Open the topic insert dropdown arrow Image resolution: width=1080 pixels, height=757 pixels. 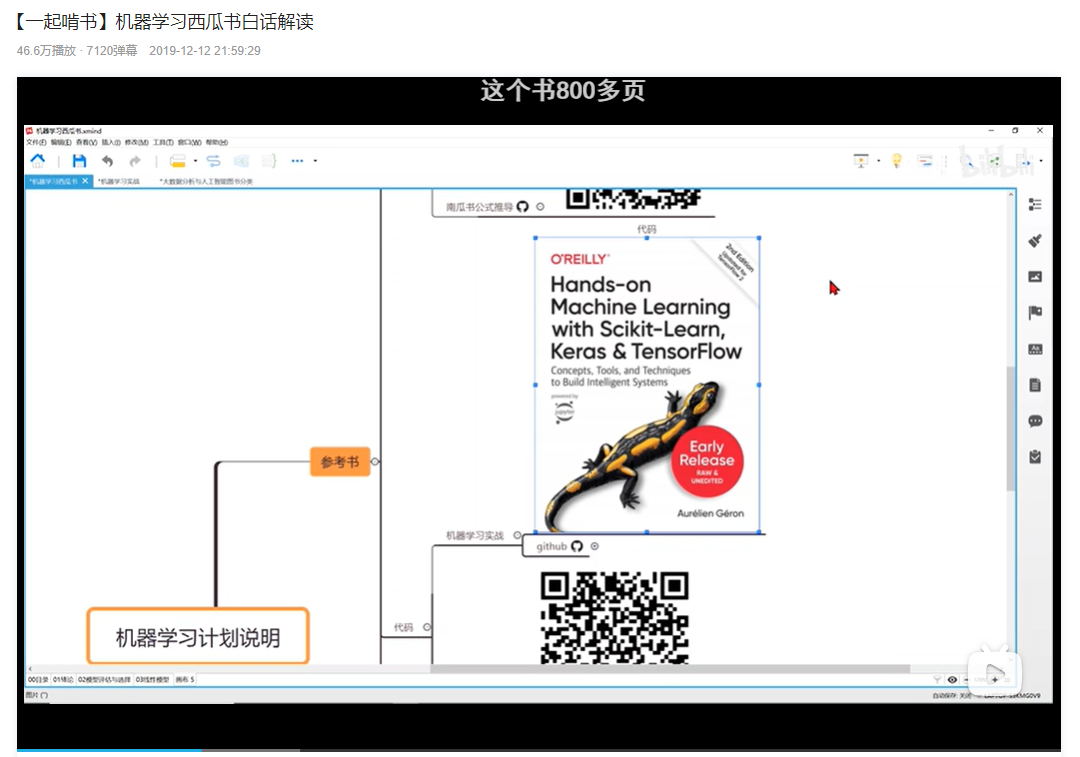coord(196,161)
